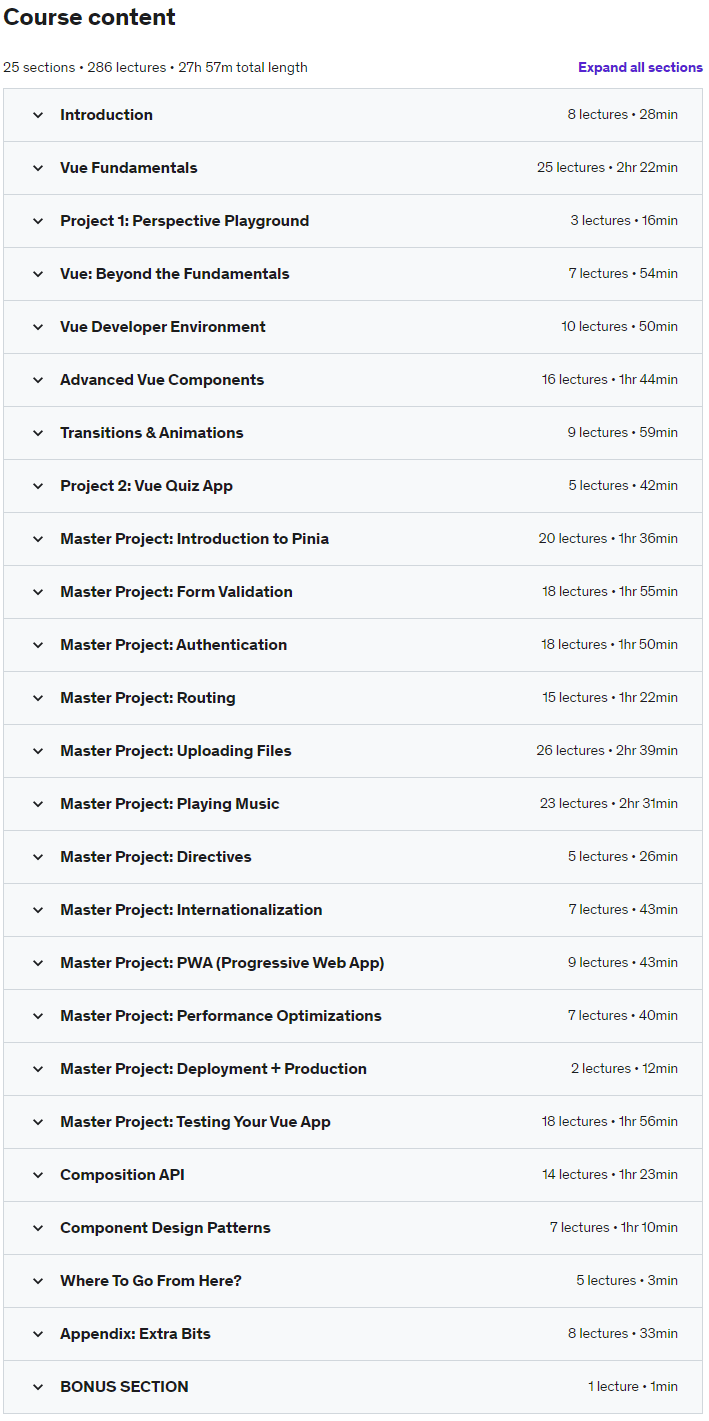Click chevron for Introduction to Pinia section

pyautogui.click(x=38, y=539)
